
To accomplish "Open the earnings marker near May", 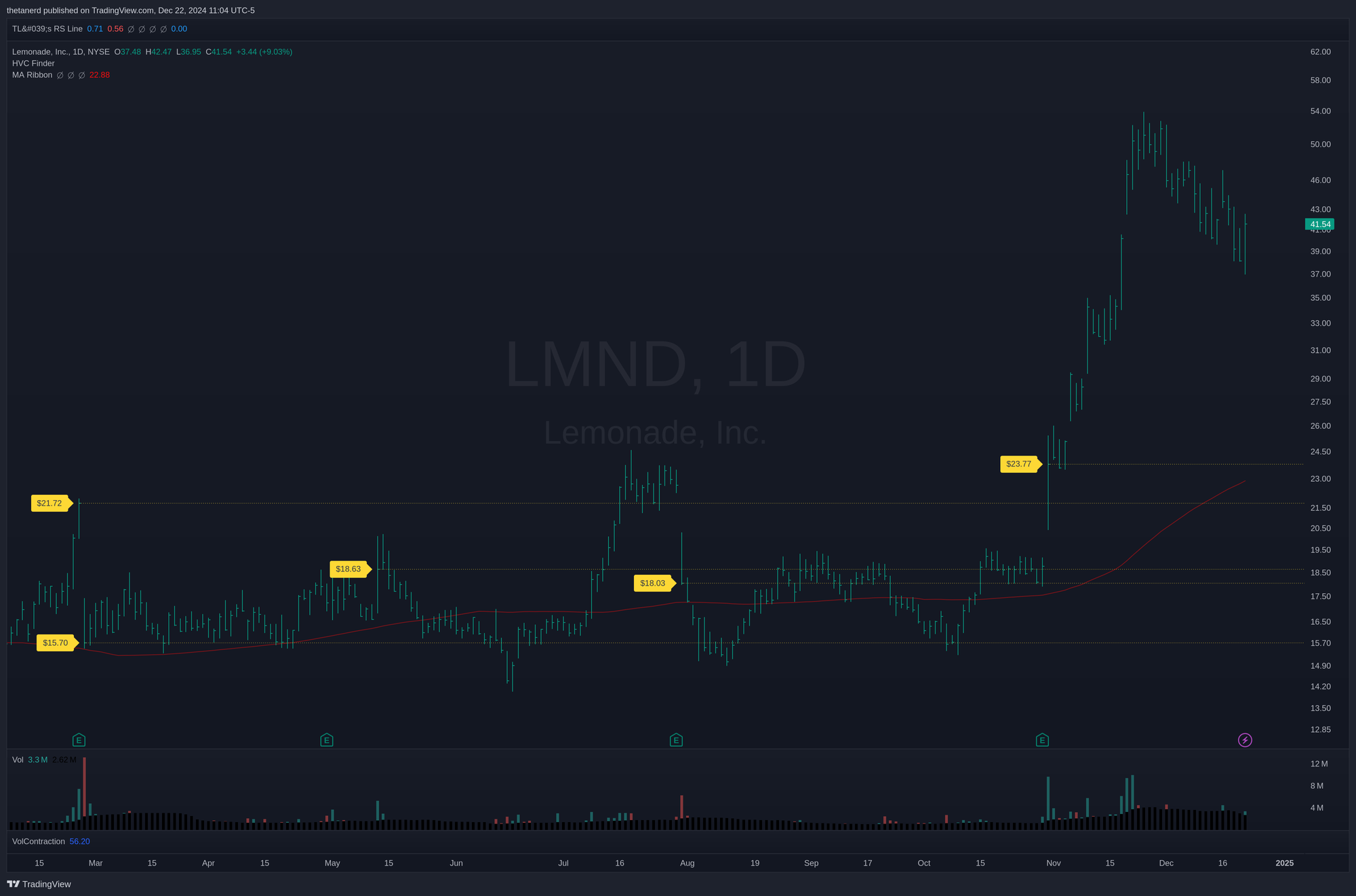I will tap(327, 740).
